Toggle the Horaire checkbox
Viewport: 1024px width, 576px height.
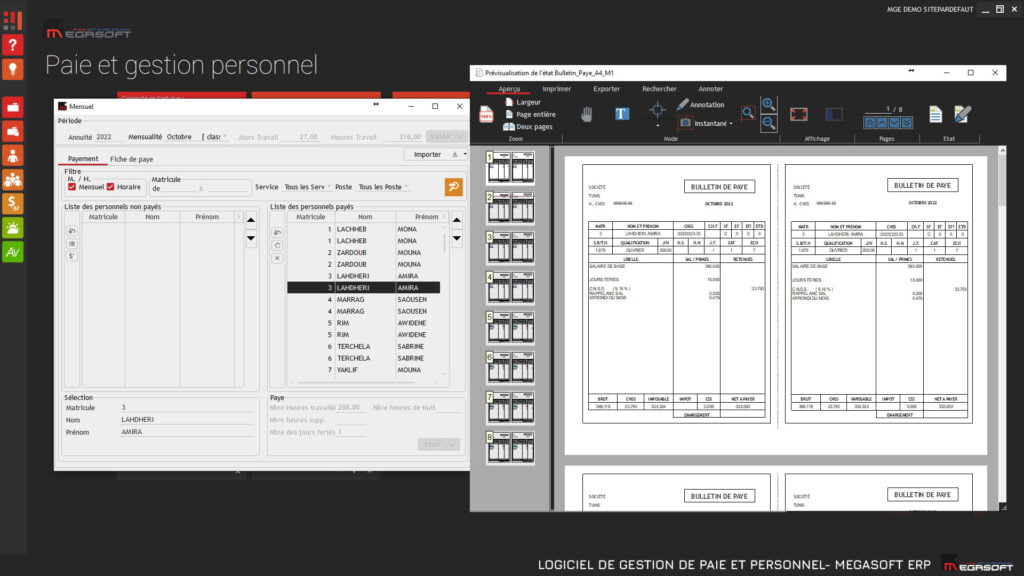(110, 187)
